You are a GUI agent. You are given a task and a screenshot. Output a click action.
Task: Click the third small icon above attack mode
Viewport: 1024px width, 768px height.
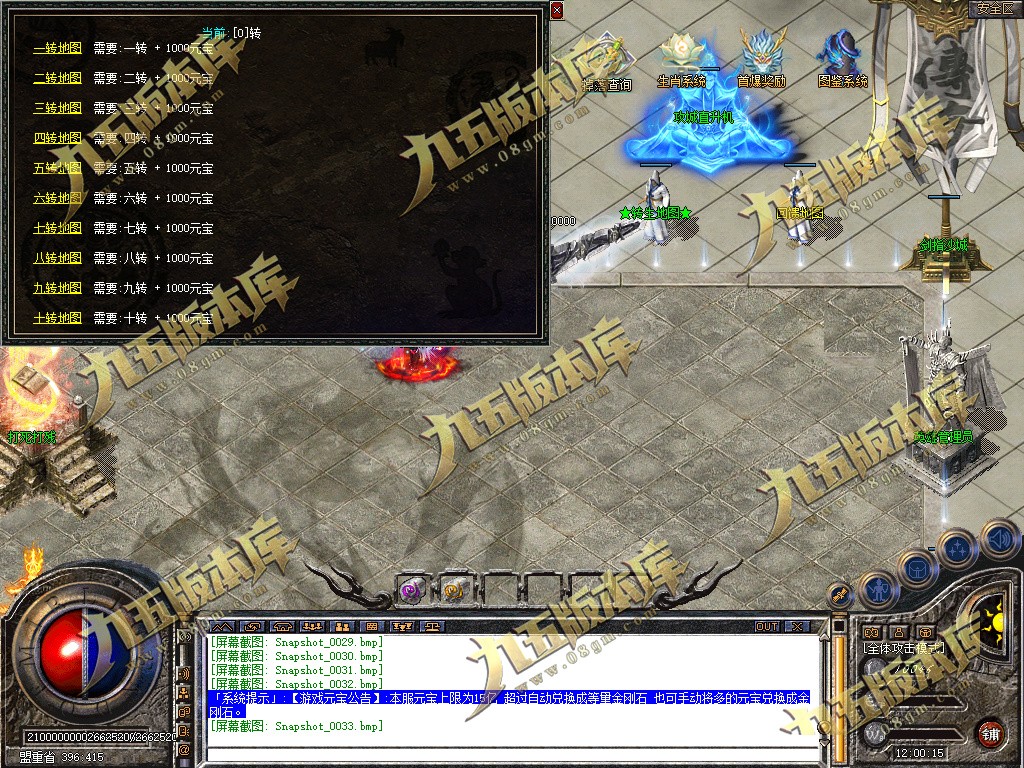click(x=925, y=632)
